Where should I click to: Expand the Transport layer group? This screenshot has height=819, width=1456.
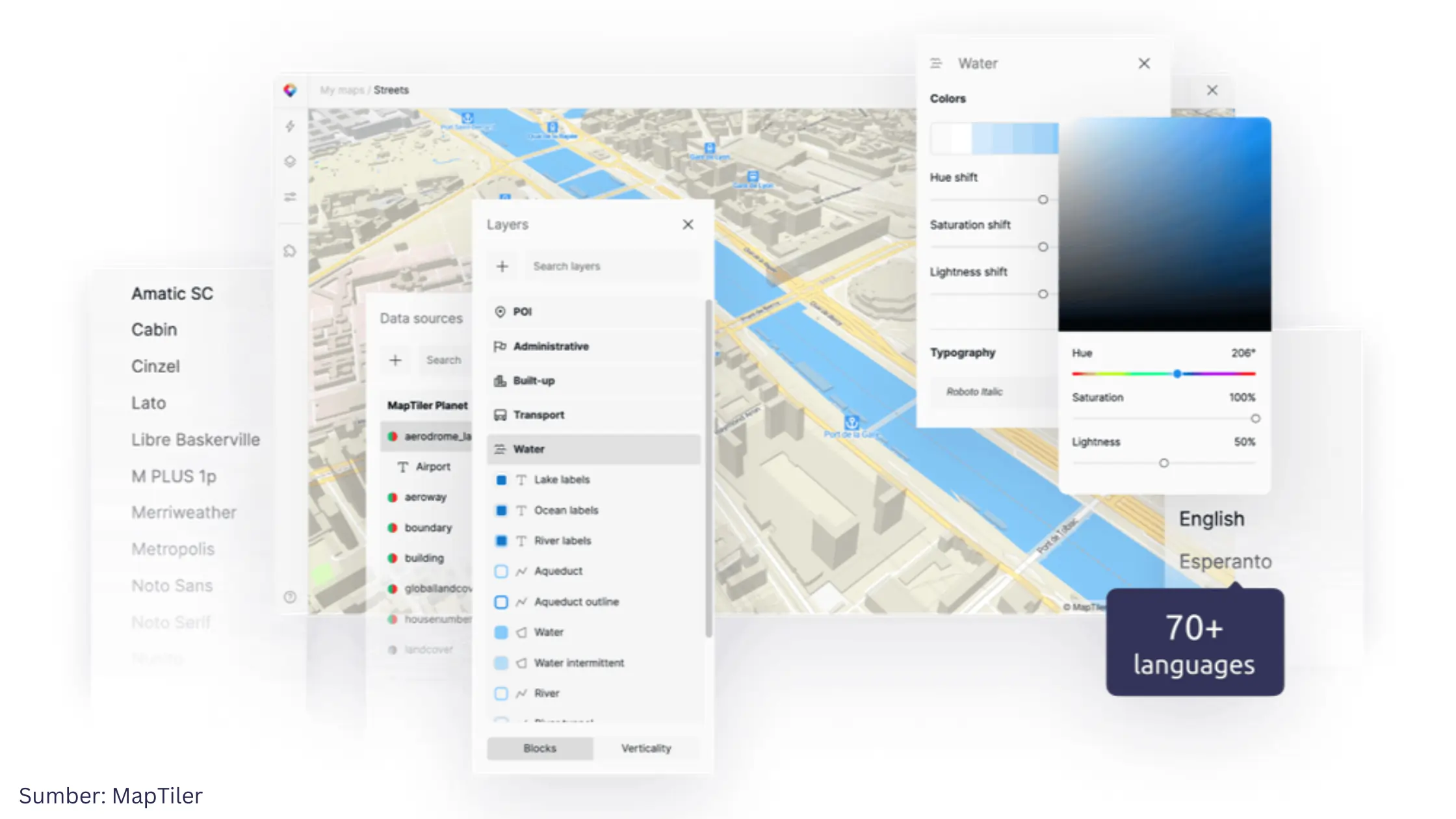click(x=538, y=415)
